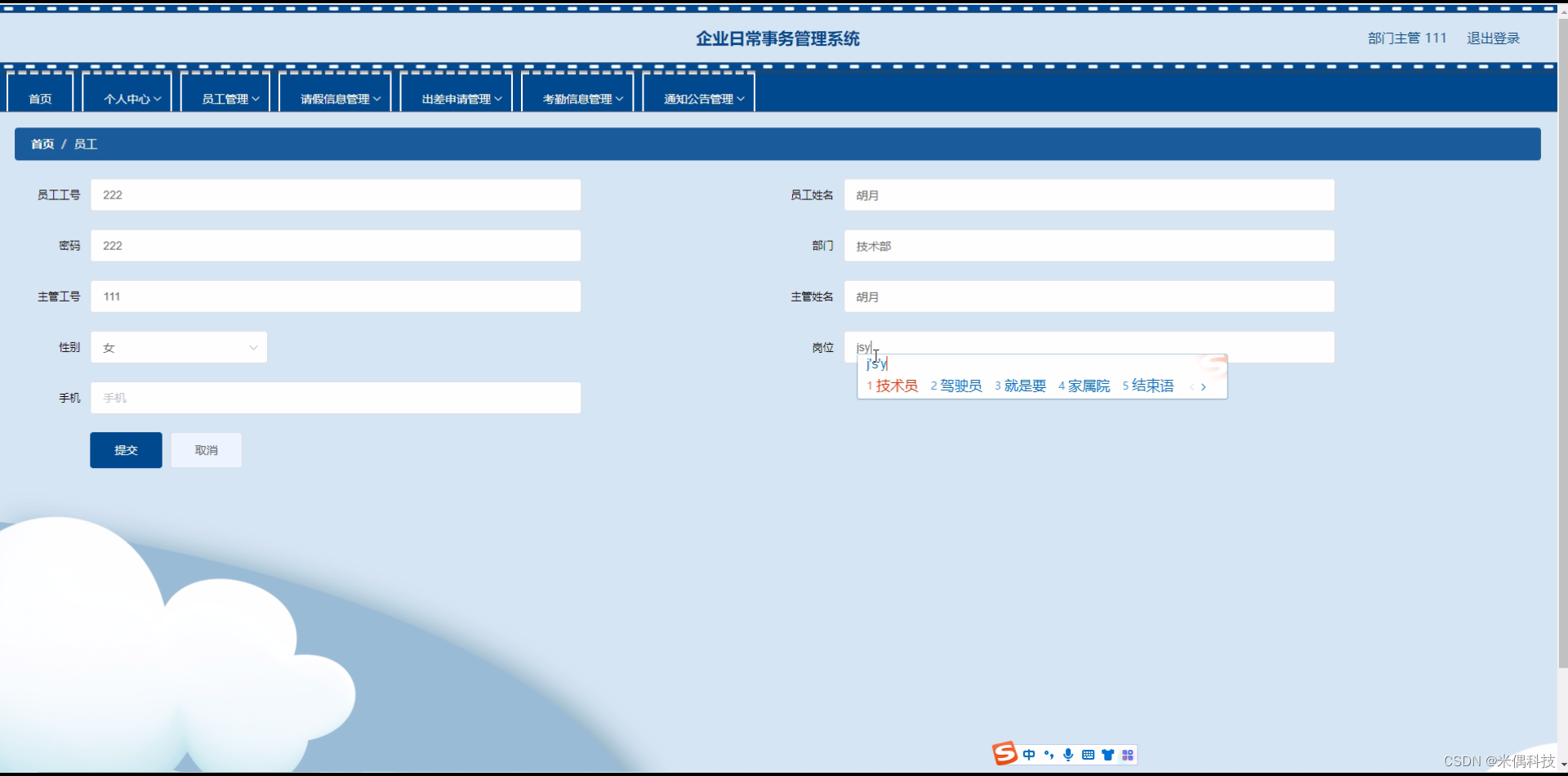Click the 岗位 input field
Screen dimensions: 1568x776
tap(1089, 347)
